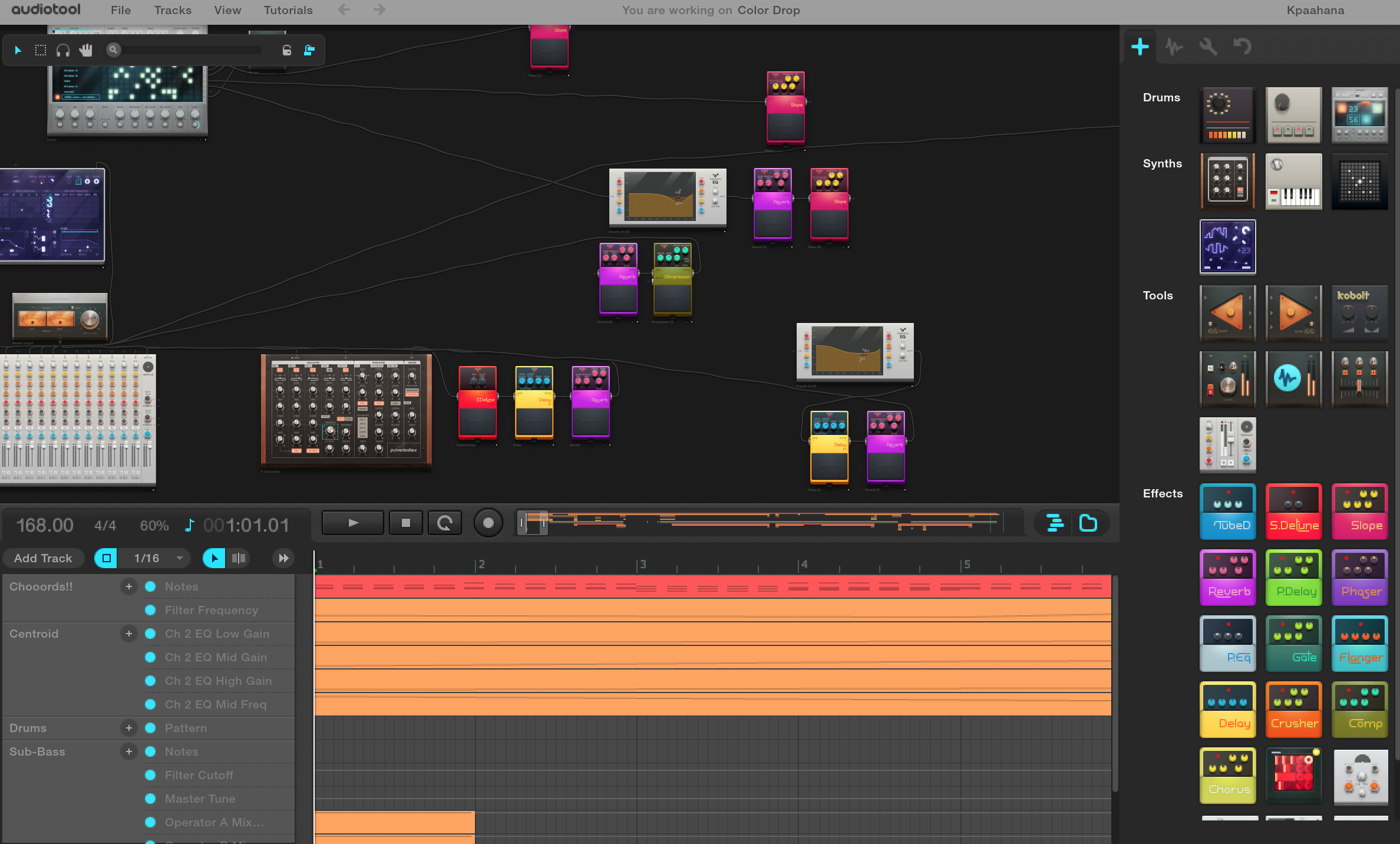Open the View menu
The width and height of the screenshot is (1400, 844).
[x=227, y=10]
